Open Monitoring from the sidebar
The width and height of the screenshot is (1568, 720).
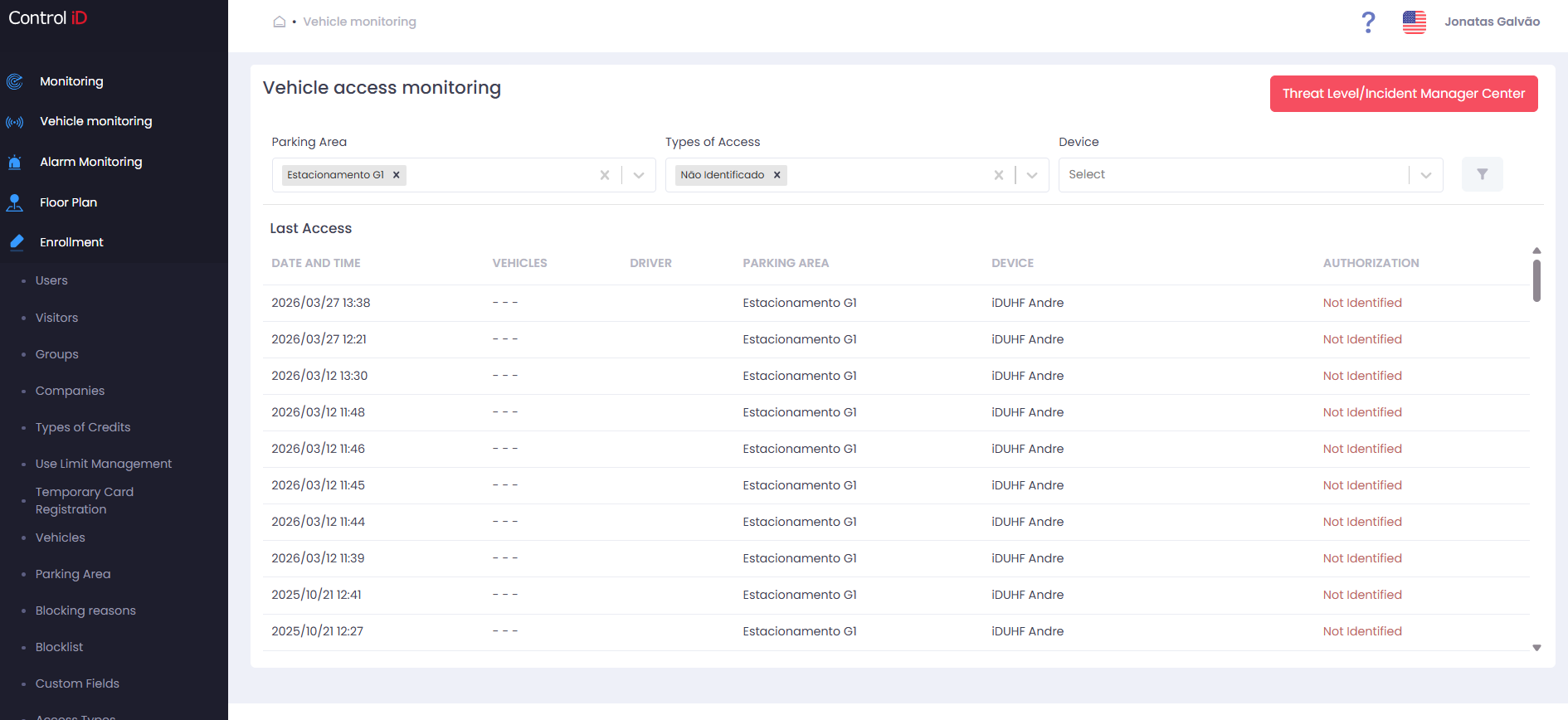pos(71,81)
